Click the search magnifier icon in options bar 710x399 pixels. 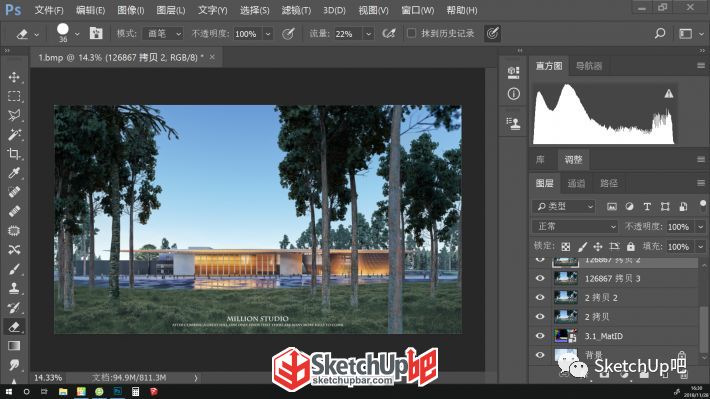(660, 33)
